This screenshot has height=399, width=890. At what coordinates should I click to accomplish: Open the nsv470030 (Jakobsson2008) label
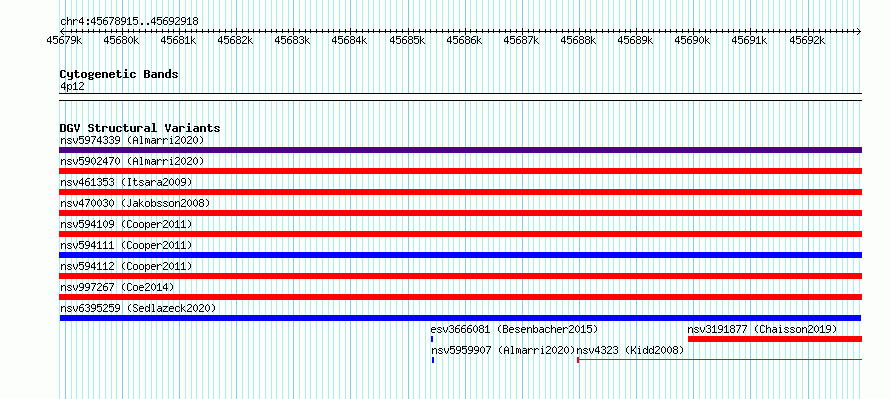[x=135, y=203]
